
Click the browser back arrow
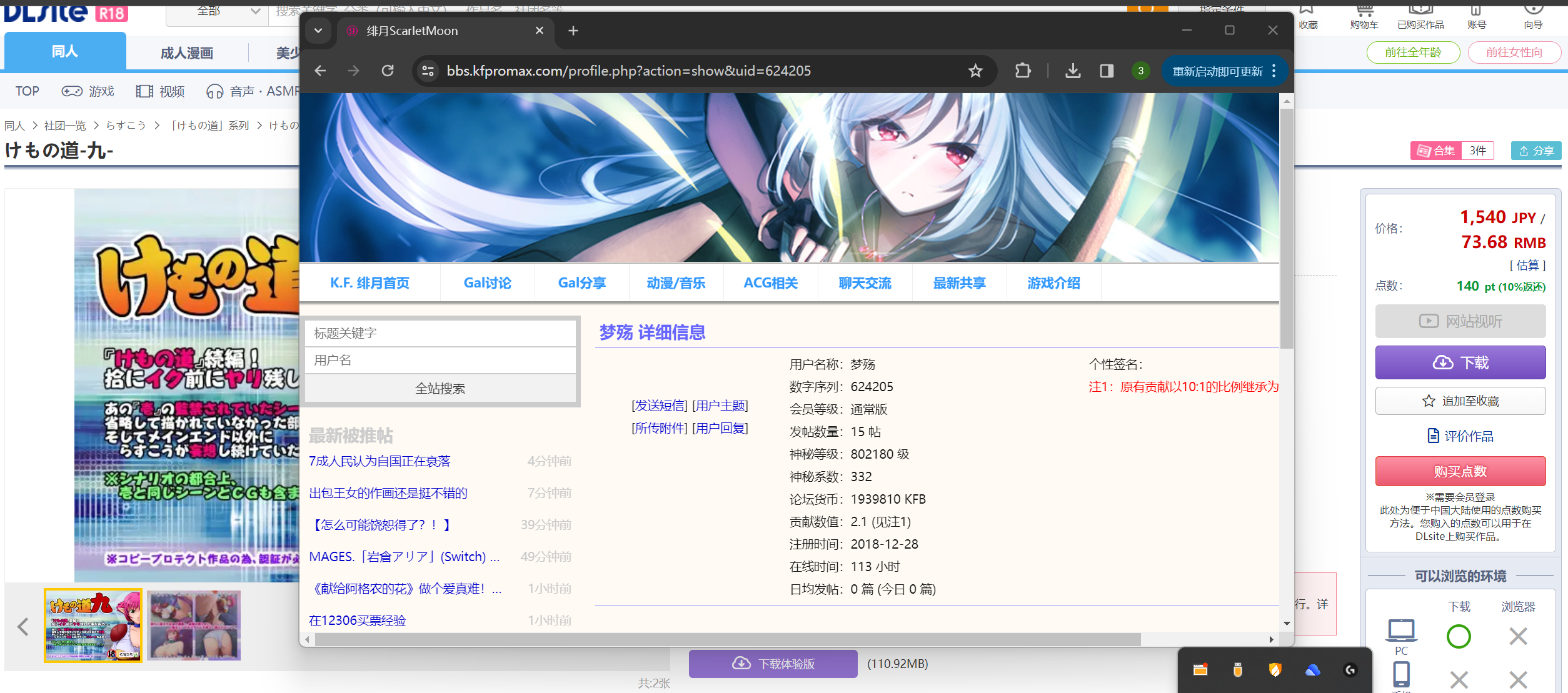(320, 71)
